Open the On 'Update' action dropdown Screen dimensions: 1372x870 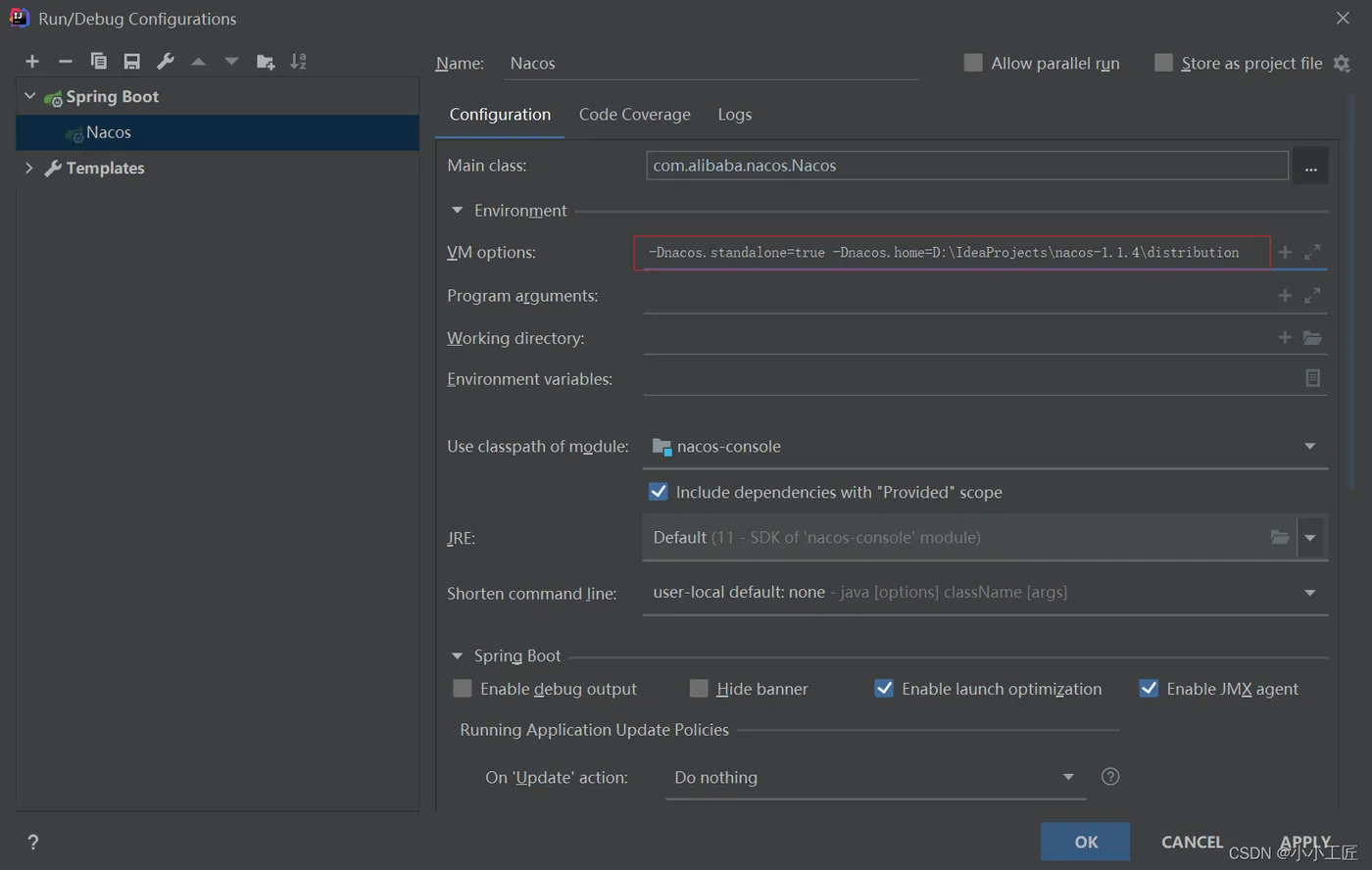tap(1068, 777)
